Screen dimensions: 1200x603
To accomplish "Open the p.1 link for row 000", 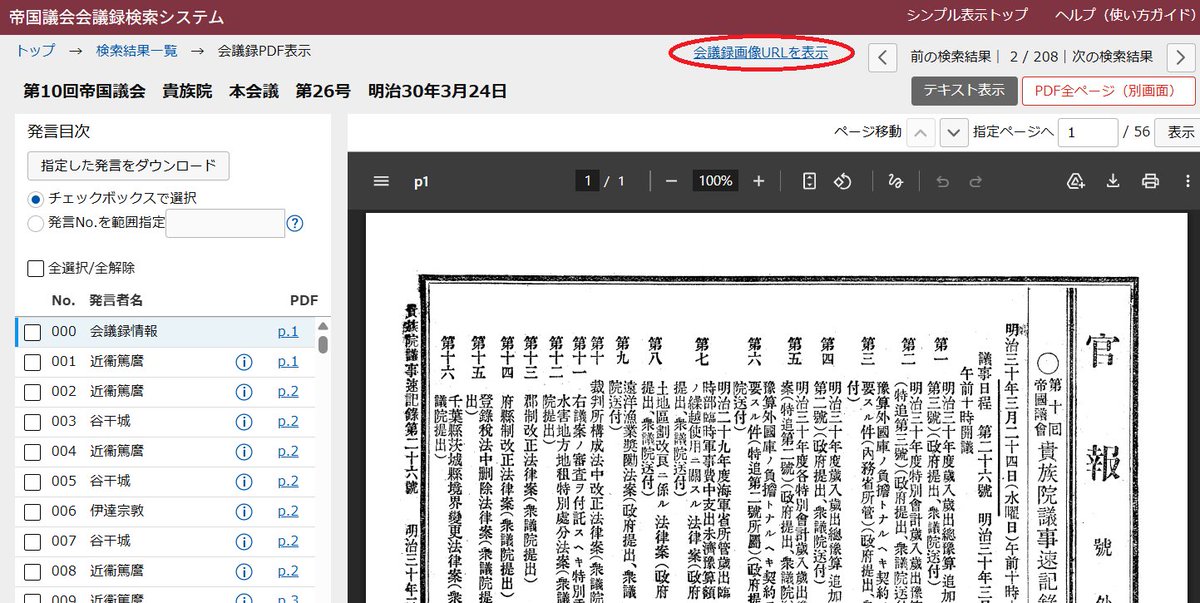I will [288, 331].
